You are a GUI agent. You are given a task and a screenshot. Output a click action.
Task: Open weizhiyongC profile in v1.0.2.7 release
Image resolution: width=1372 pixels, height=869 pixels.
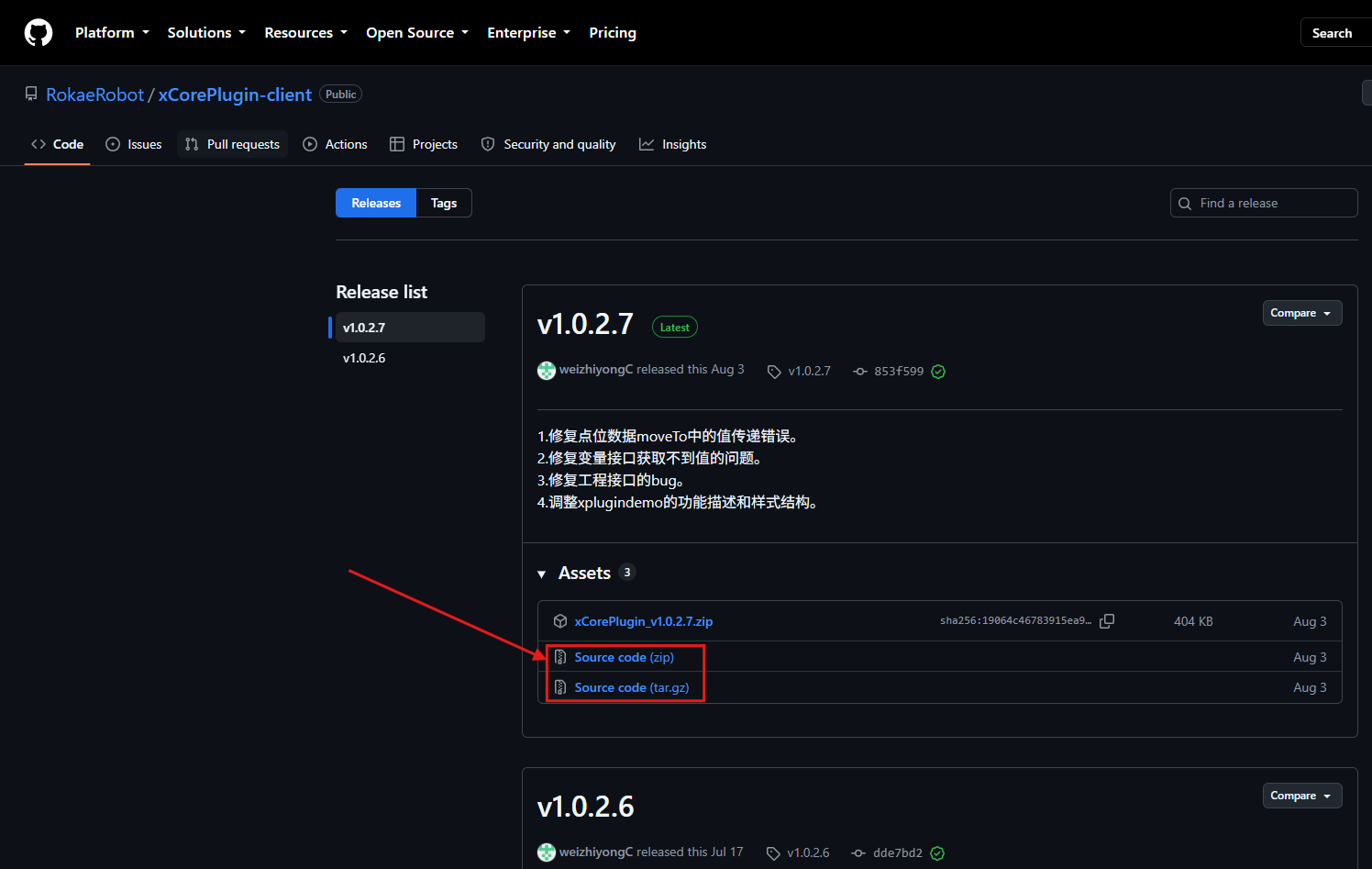pyautogui.click(x=596, y=369)
